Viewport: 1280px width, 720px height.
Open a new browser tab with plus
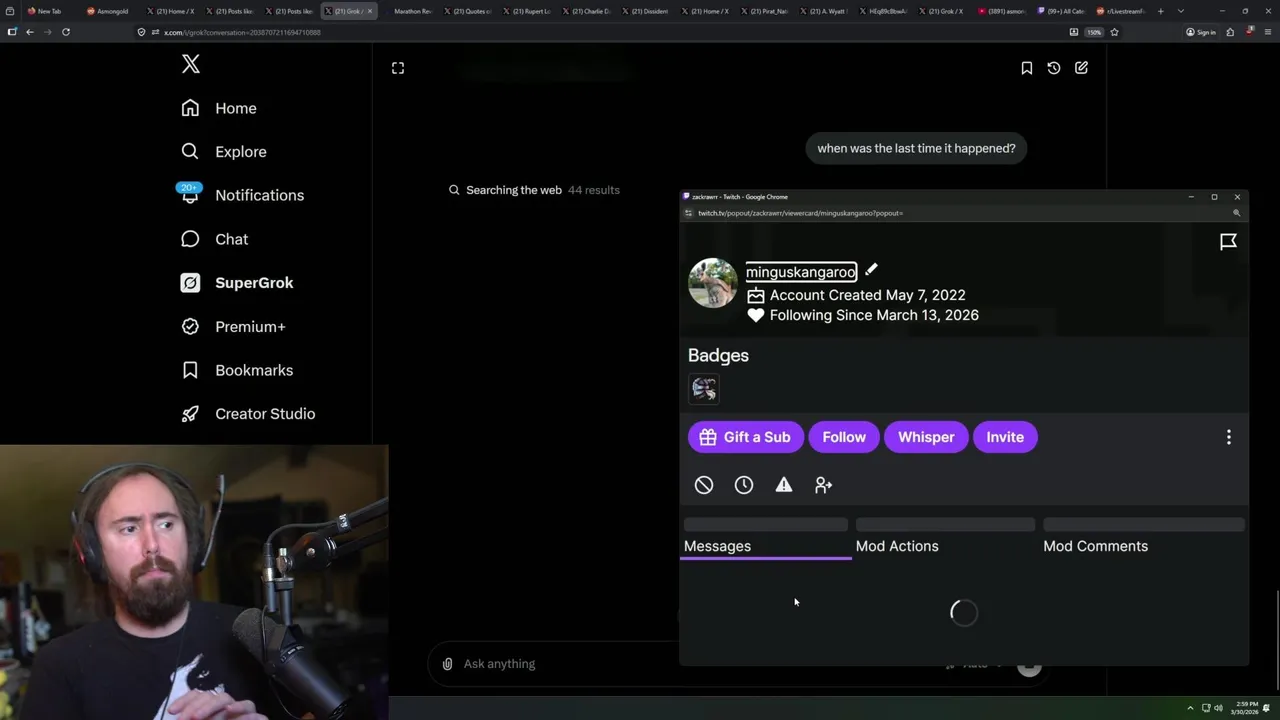point(1160,11)
